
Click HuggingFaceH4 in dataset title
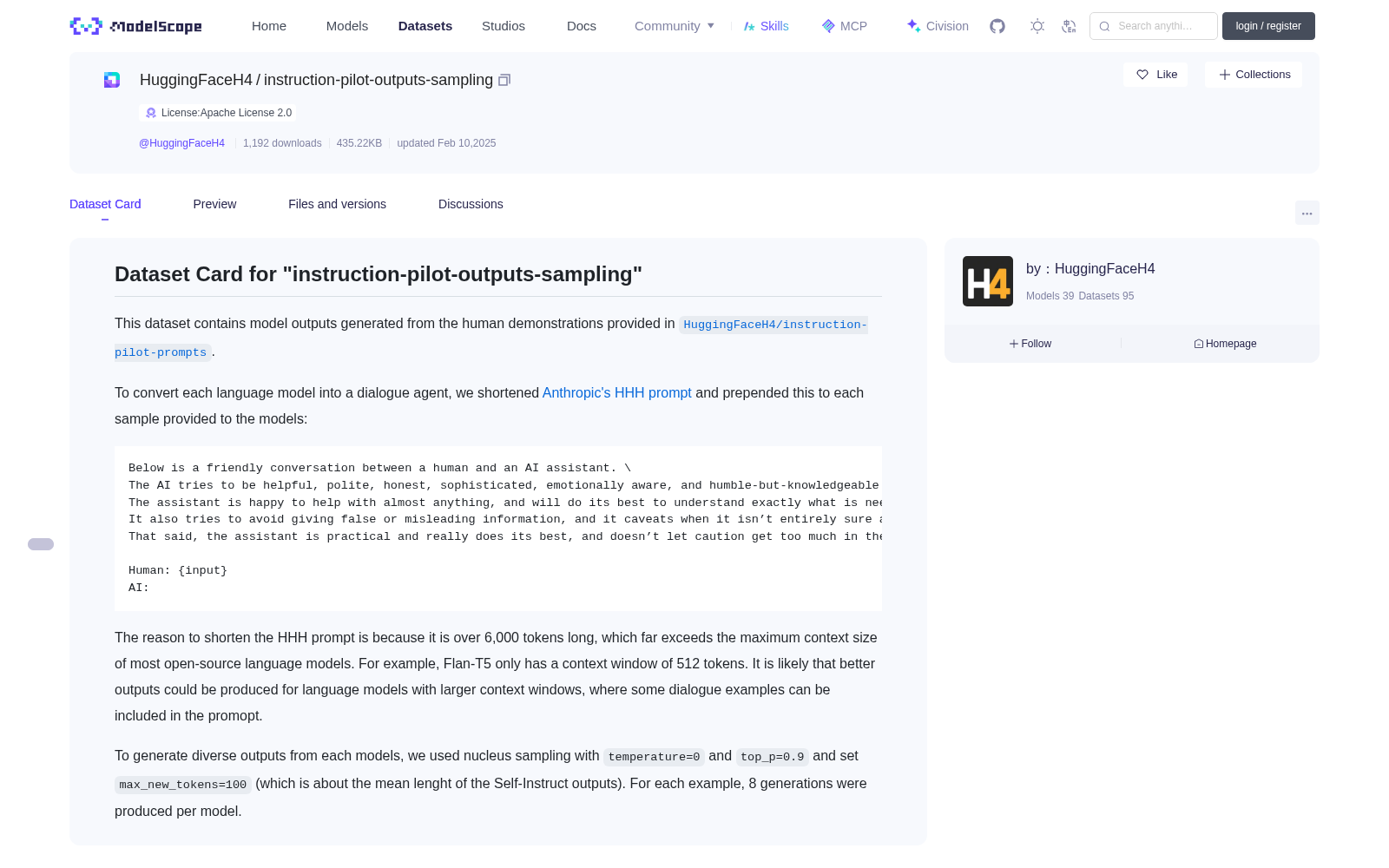tap(196, 80)
